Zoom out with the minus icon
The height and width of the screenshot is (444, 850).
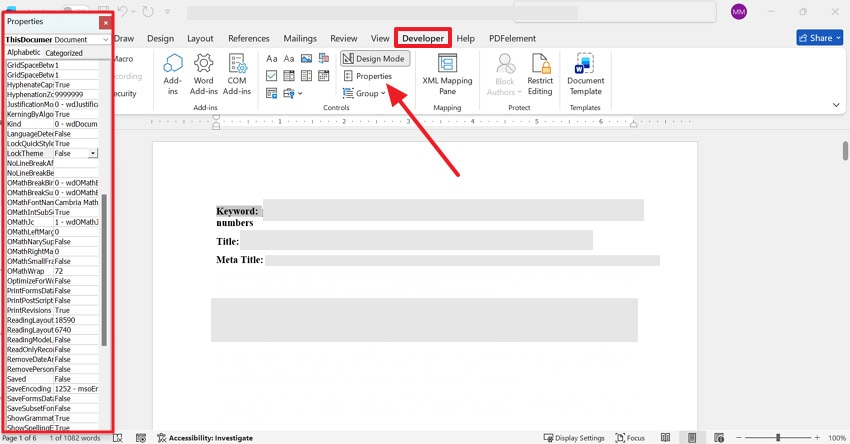pos(738,437)
